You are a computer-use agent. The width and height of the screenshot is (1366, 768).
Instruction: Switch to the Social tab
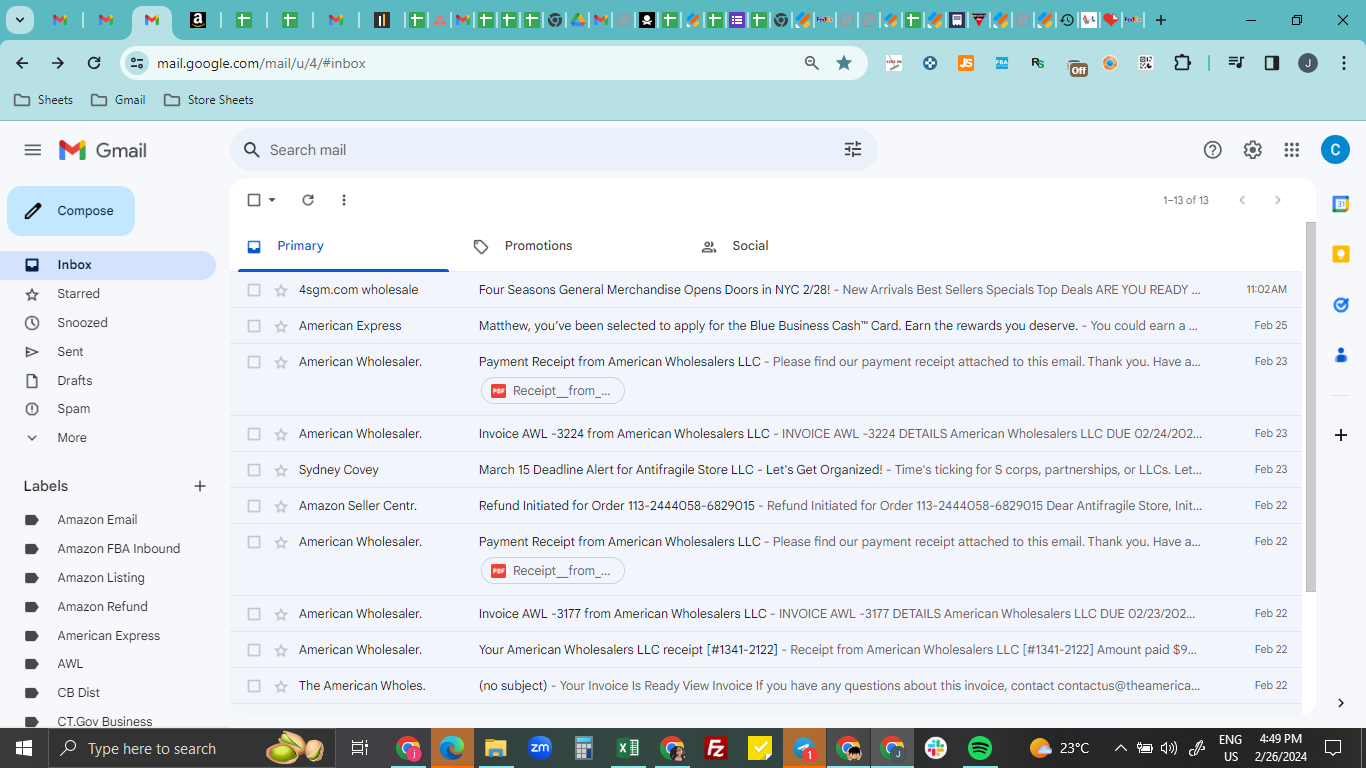(796, 246)
